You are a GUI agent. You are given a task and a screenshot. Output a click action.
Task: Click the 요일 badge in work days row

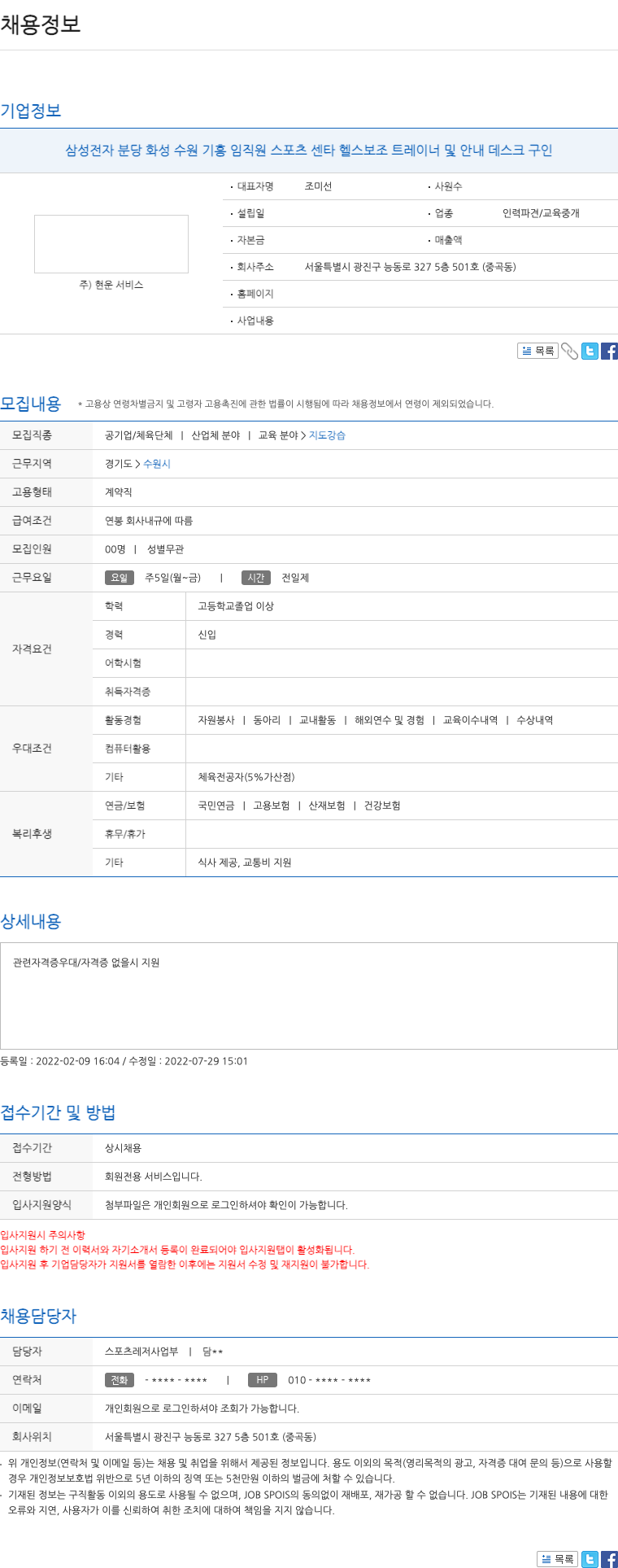pyautogui.click(x=120, y=578)
